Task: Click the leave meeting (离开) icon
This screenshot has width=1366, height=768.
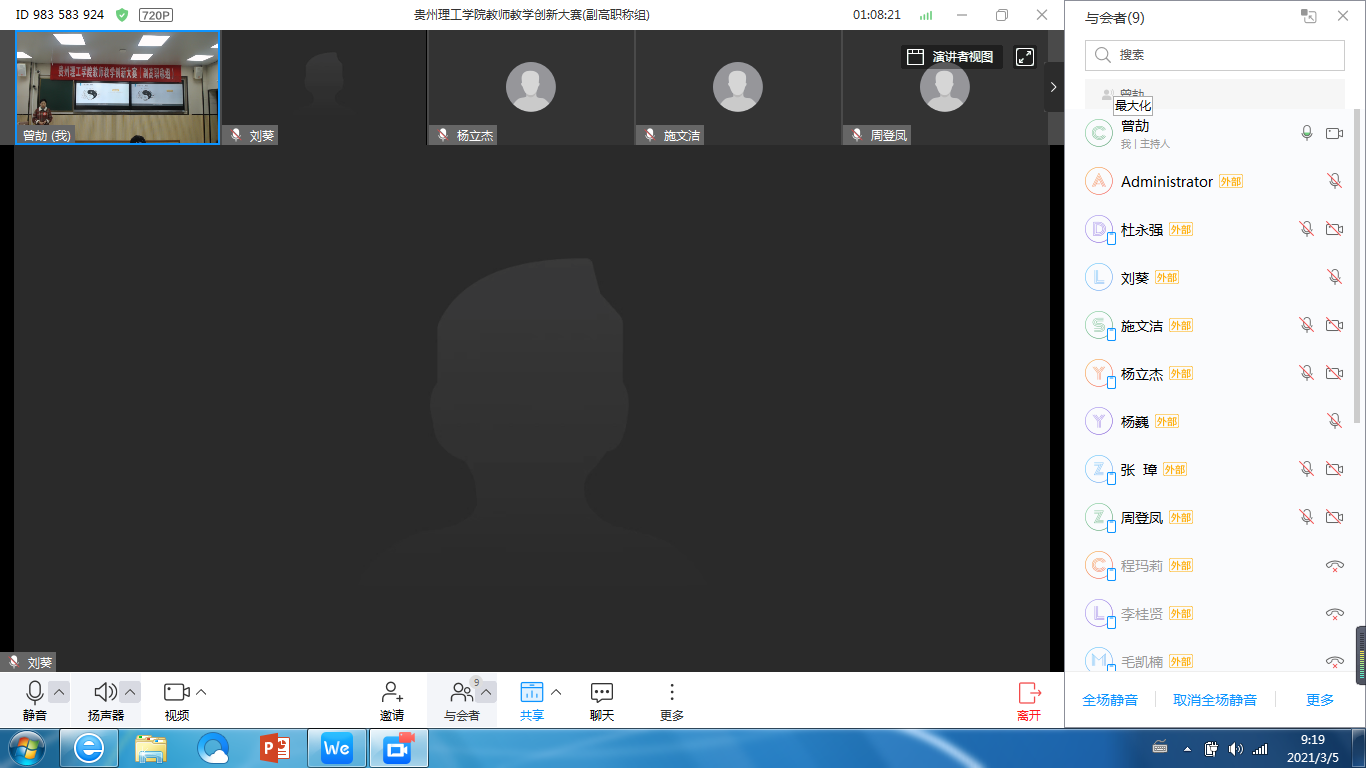Action: point(1029,693)
